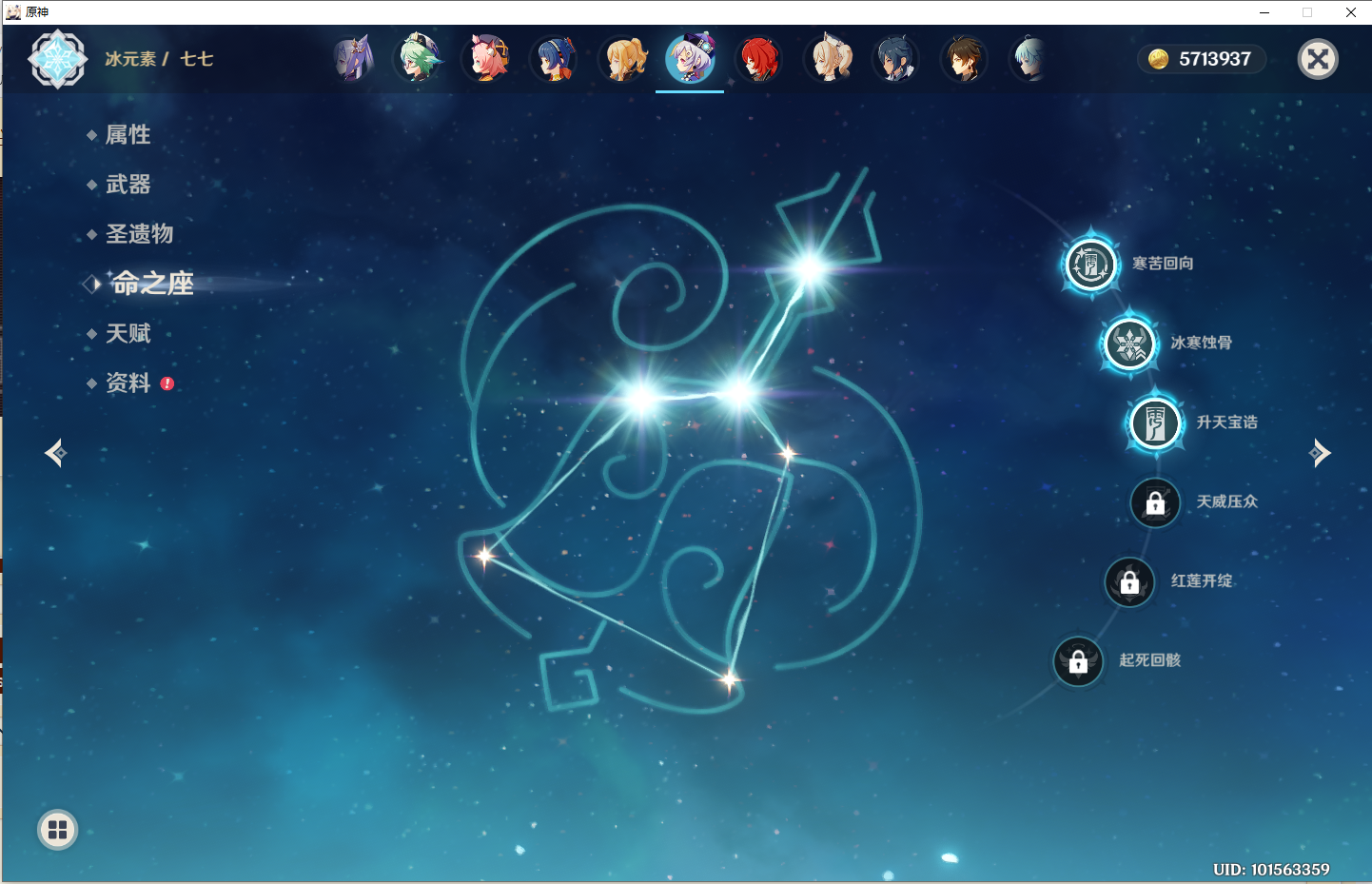Open the four-square grid menu button
Viewport: 1372px width, 884px height.
[58, 830]
